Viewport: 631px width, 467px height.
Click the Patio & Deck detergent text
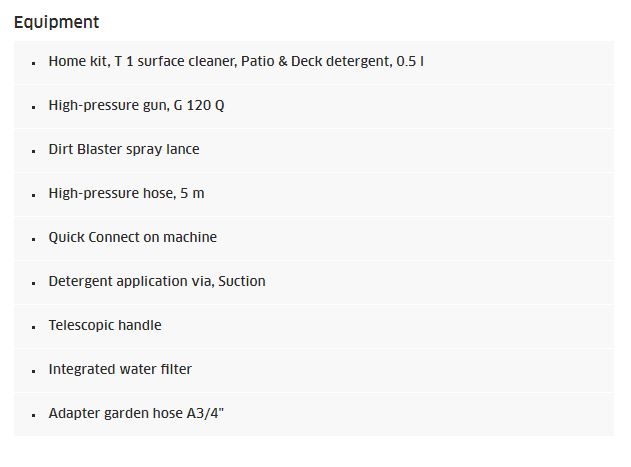click(x=316, y=61)
